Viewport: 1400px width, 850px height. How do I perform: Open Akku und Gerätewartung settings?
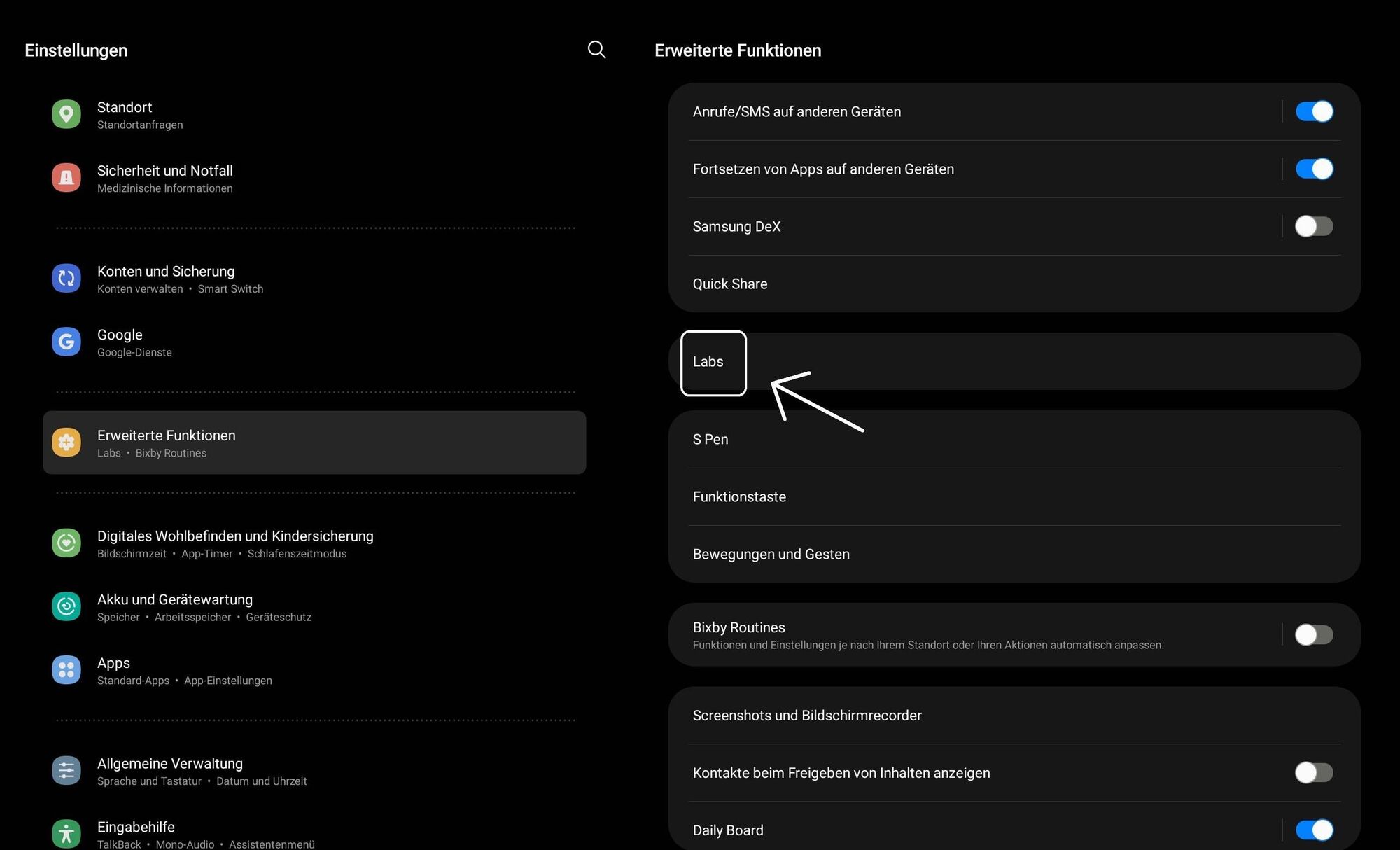[x=314, y=607]
